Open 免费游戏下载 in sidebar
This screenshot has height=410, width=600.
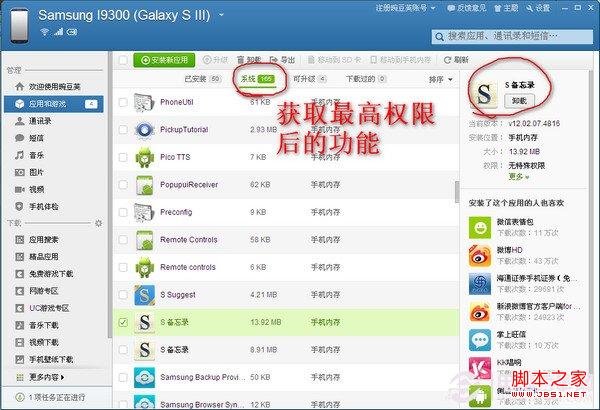tap(54, 274)
